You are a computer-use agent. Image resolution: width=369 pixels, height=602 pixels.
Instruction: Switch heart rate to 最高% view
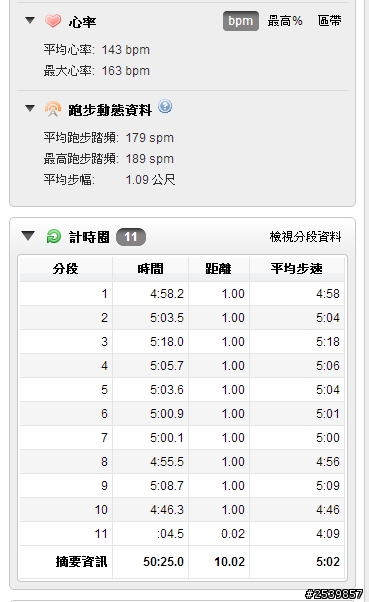285,21
